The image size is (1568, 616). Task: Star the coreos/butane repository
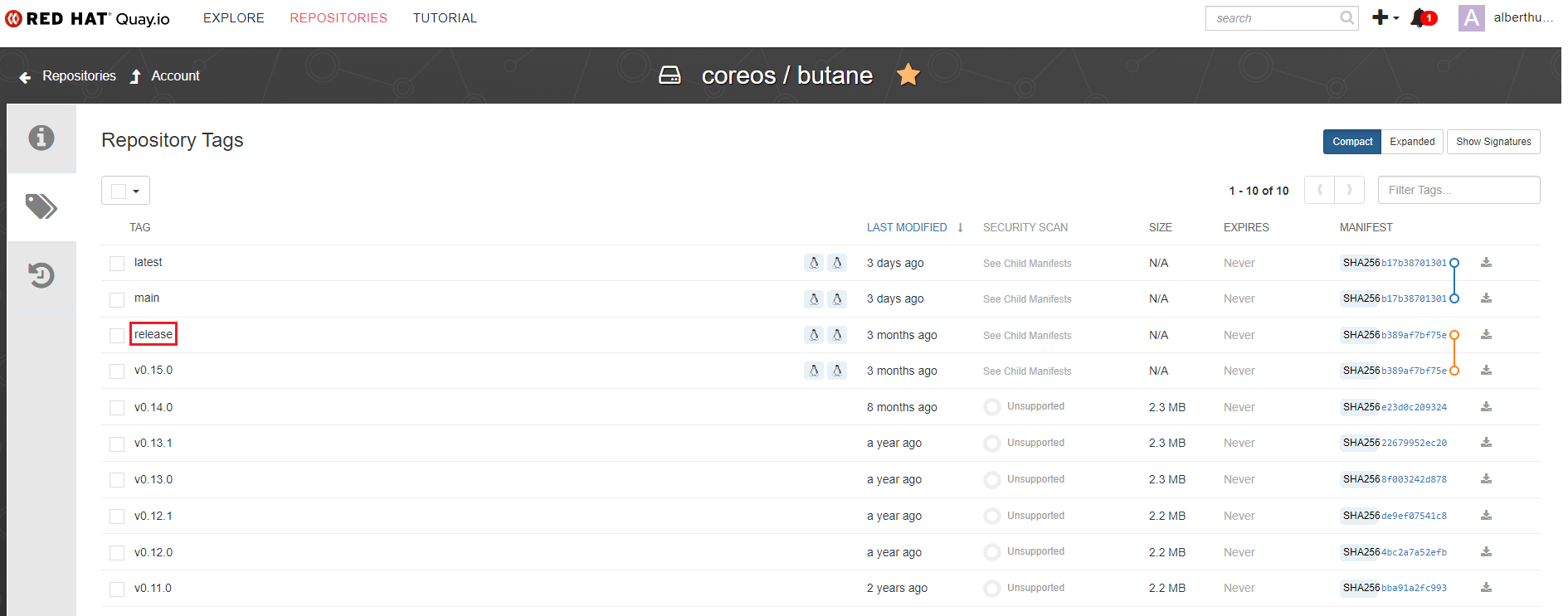(908, 75)
